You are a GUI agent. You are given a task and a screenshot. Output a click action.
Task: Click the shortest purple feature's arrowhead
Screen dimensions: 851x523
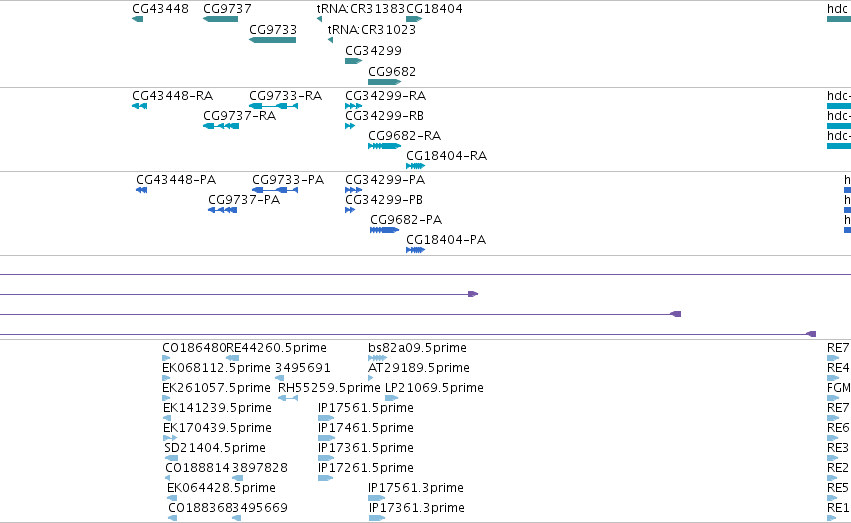[x=473, y=294]
